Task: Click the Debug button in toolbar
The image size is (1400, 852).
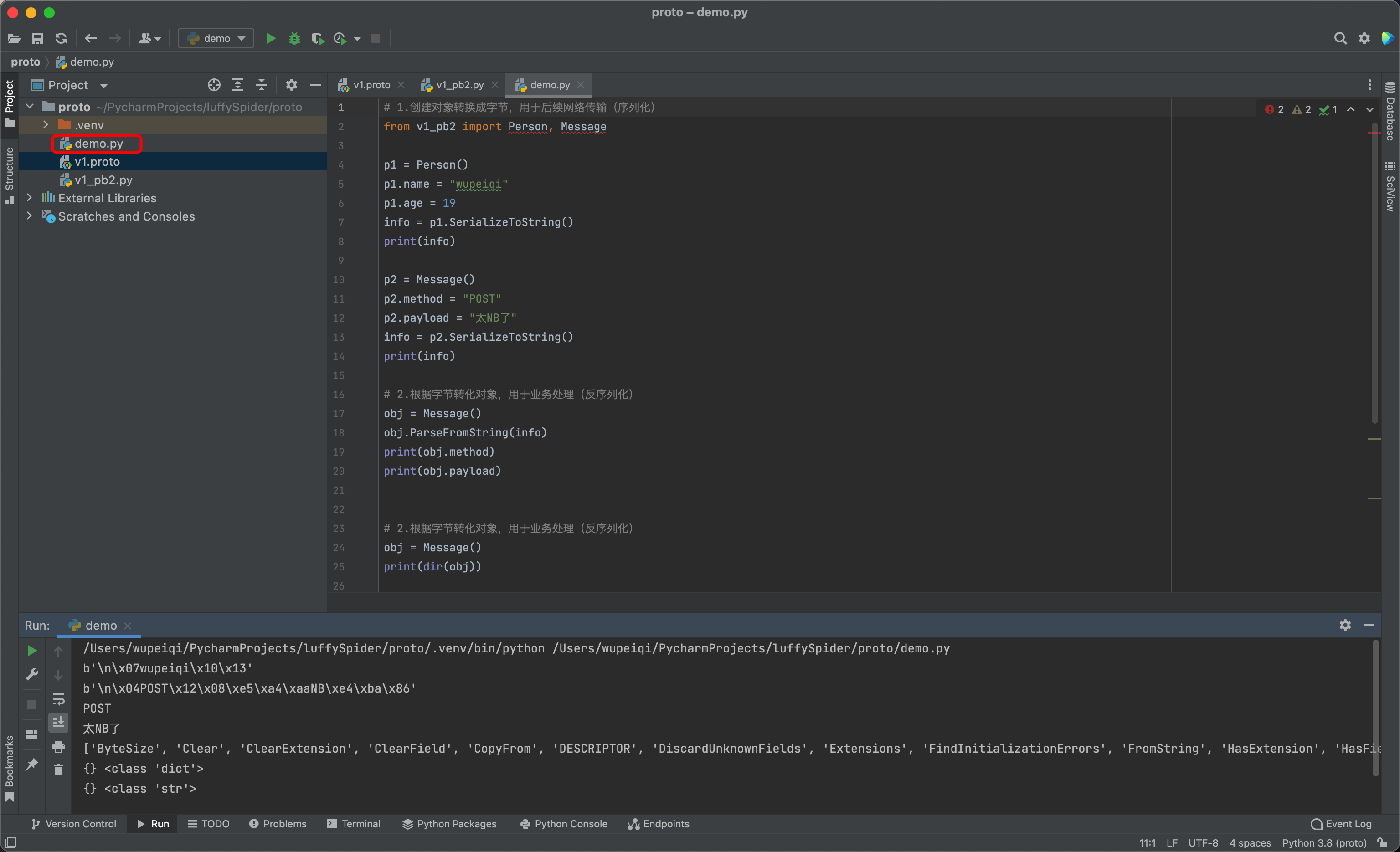Action: pyautogui.click(x=294, y=38)
